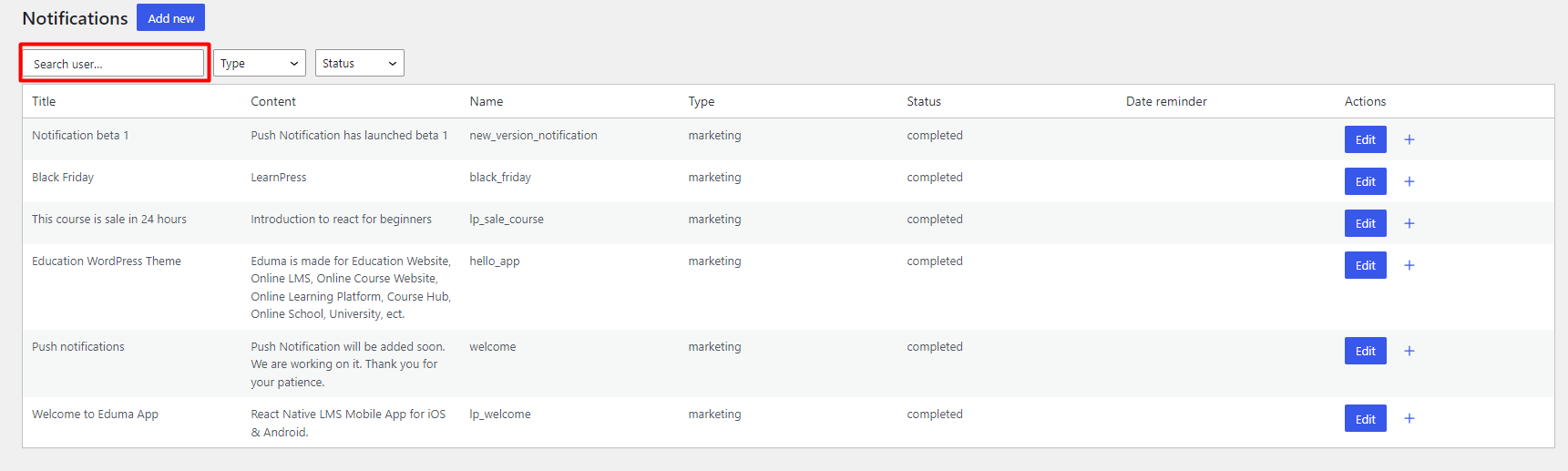The width and height of the screenshot is (1568, 471).
Task: Click plus icon for lp_sale_course notification
Action: coord(1409,223)
